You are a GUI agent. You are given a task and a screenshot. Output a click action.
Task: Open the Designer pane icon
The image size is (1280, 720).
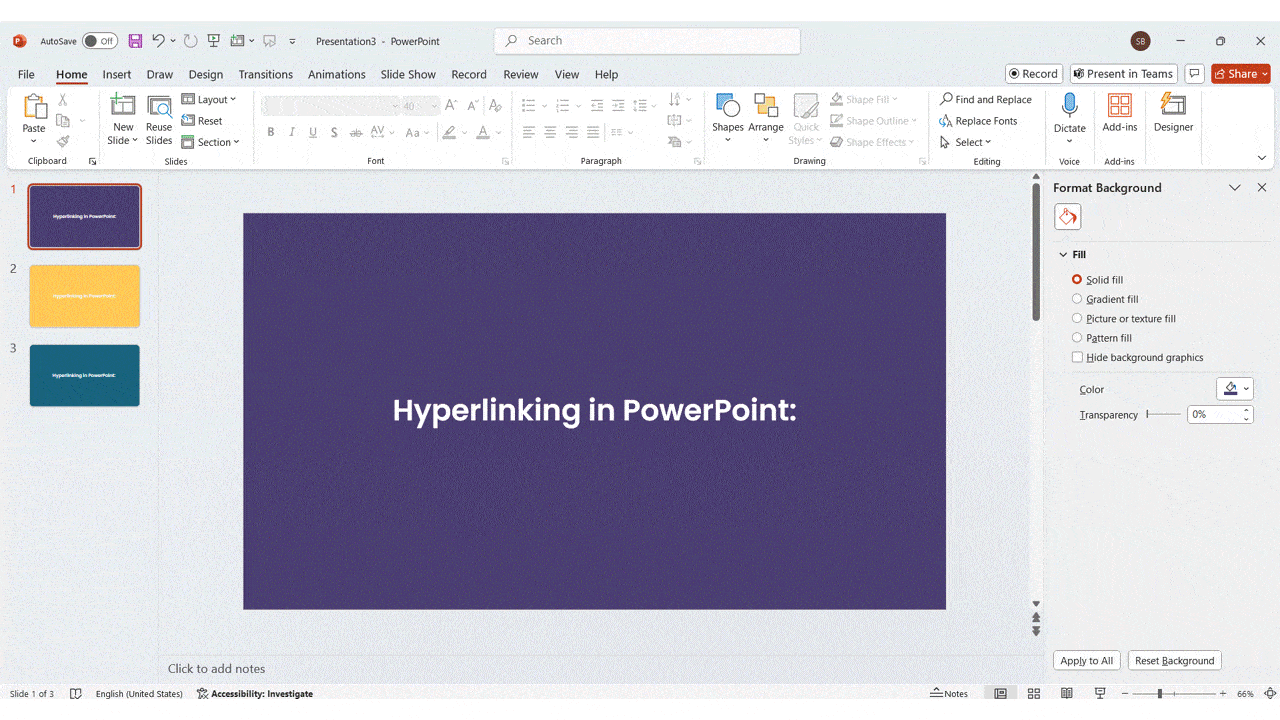[1173, 105]
